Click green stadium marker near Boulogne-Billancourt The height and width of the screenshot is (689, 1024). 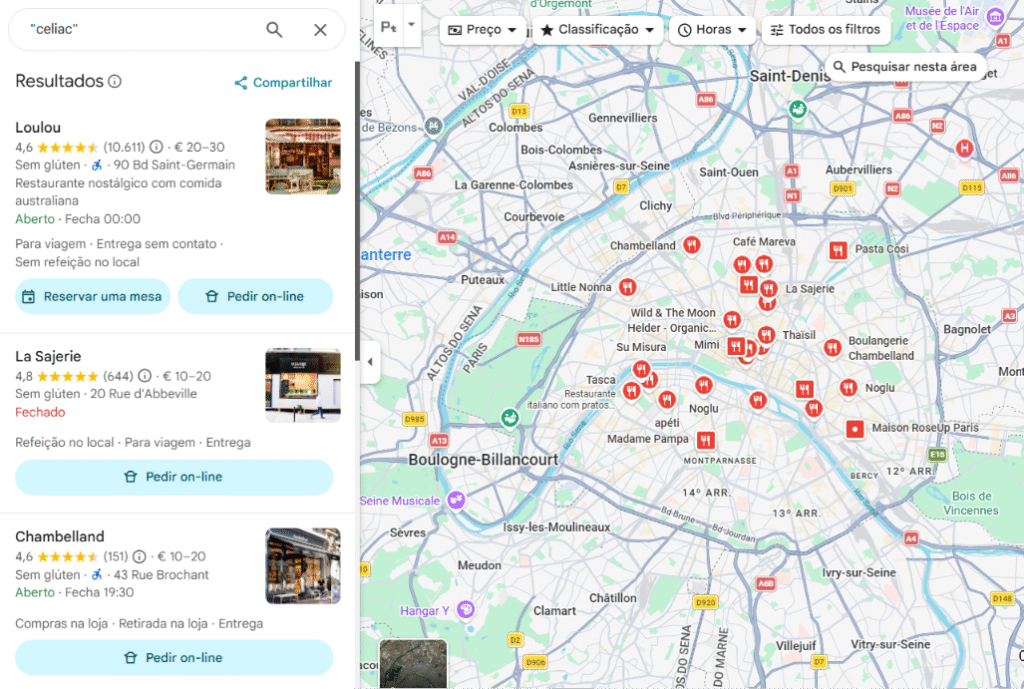510,417
